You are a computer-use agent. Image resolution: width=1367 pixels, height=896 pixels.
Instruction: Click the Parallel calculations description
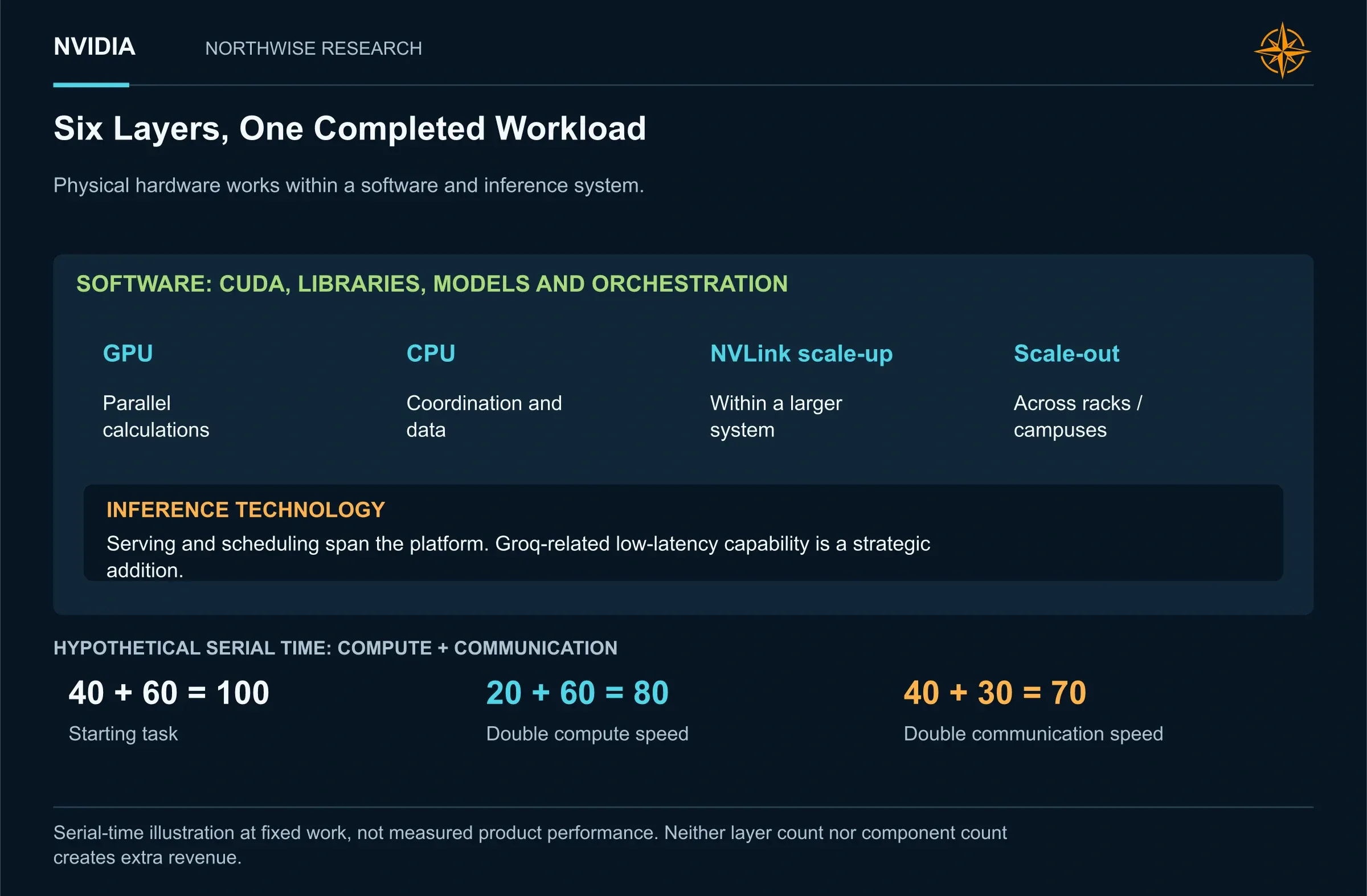(156, 416)
